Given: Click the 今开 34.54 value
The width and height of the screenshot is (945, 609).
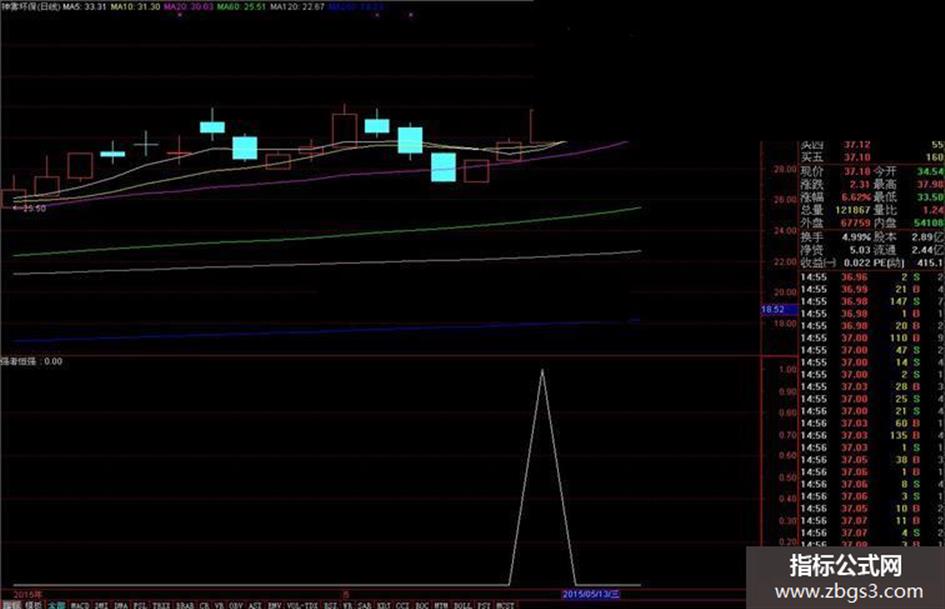Looking at the screenshot, I should tap(931, 171).
